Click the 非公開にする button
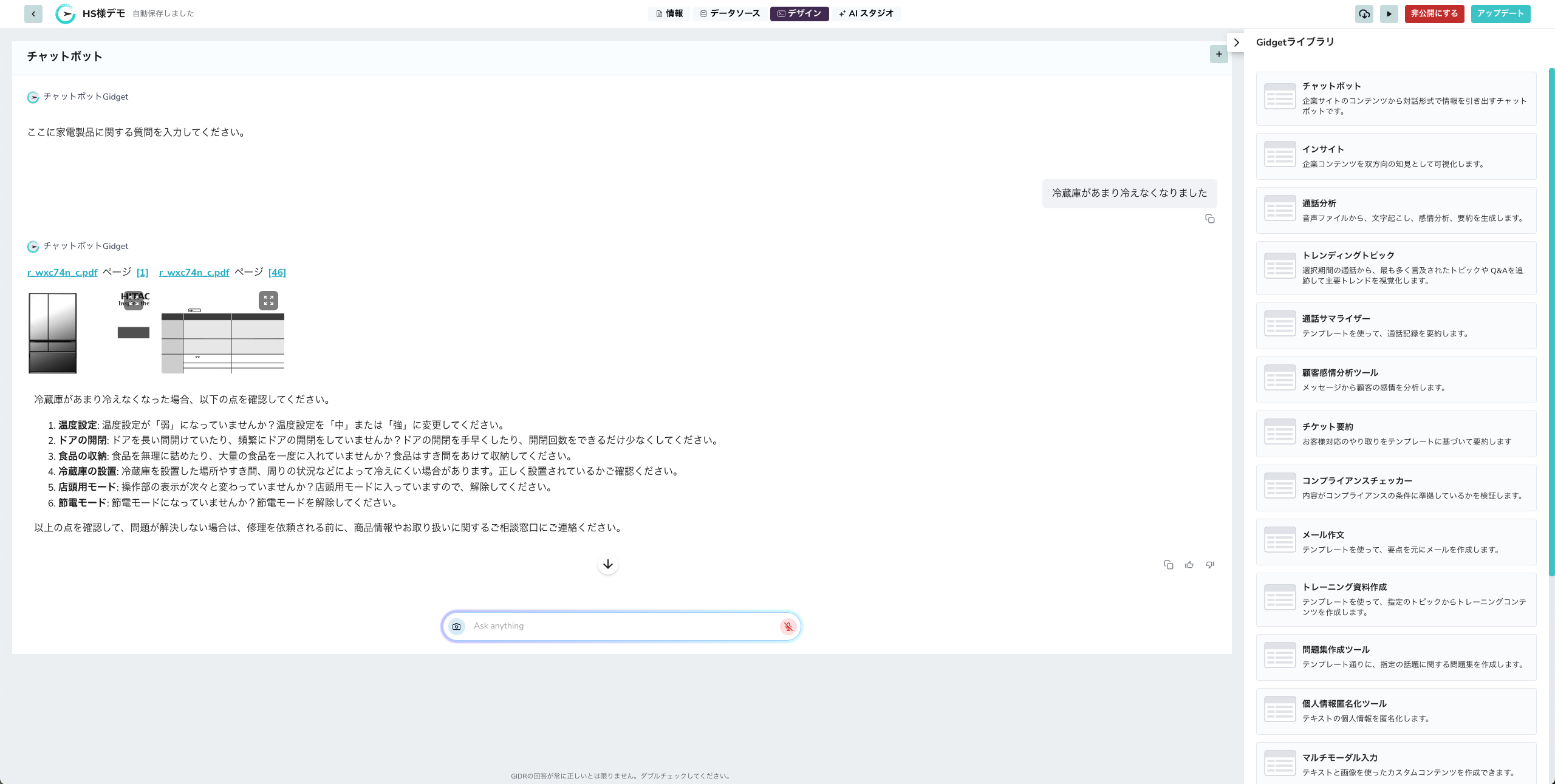Image resolution: width=1555 pixels, height=784 pixels. tap(1434, 13)
